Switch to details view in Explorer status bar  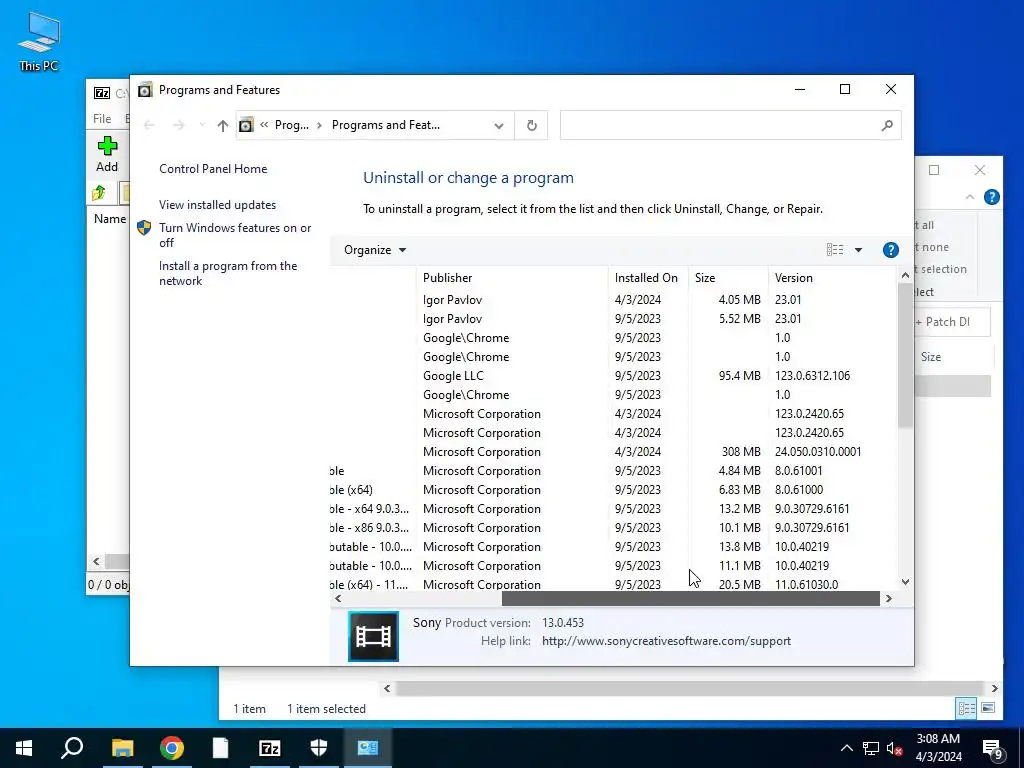[966, 708]
